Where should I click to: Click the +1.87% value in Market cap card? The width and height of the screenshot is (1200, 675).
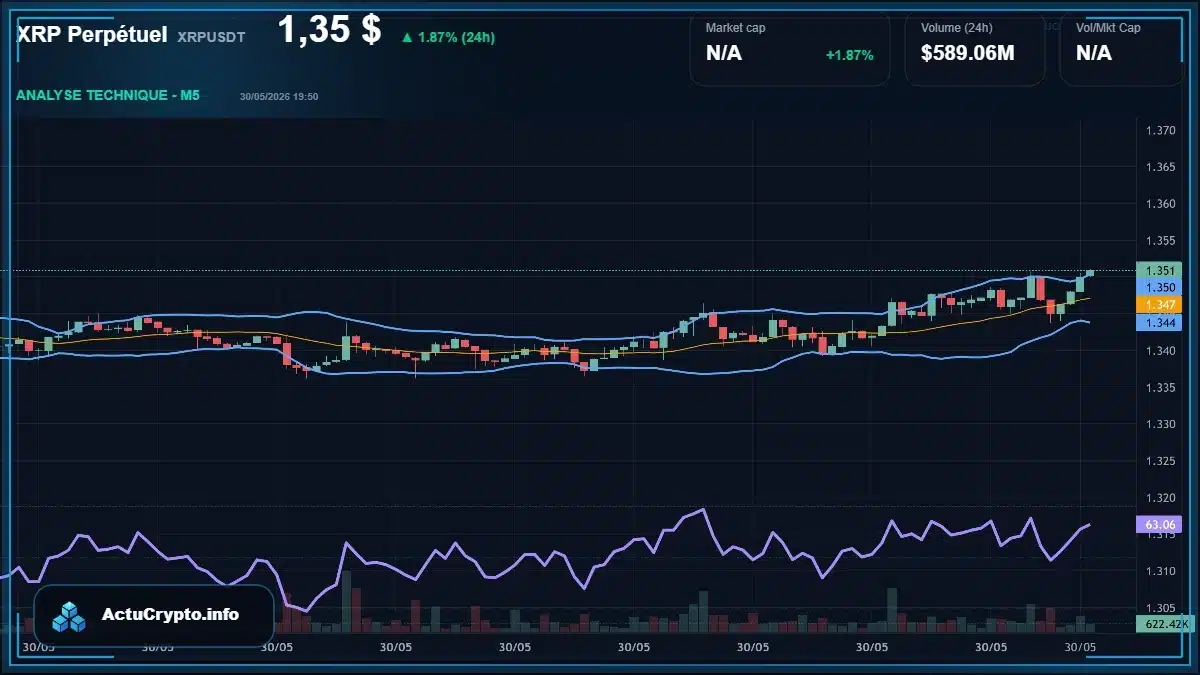850,55
